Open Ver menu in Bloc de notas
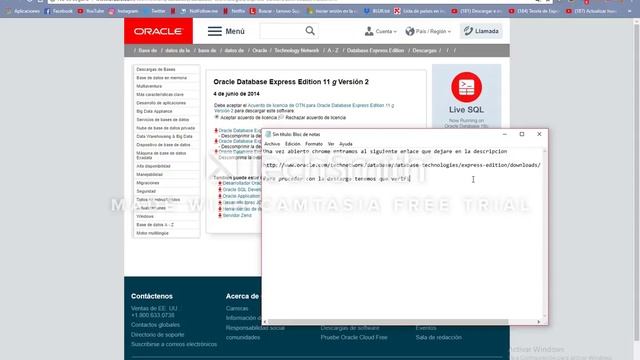Screen dimensions: 640x360 (x=331, y=144)
